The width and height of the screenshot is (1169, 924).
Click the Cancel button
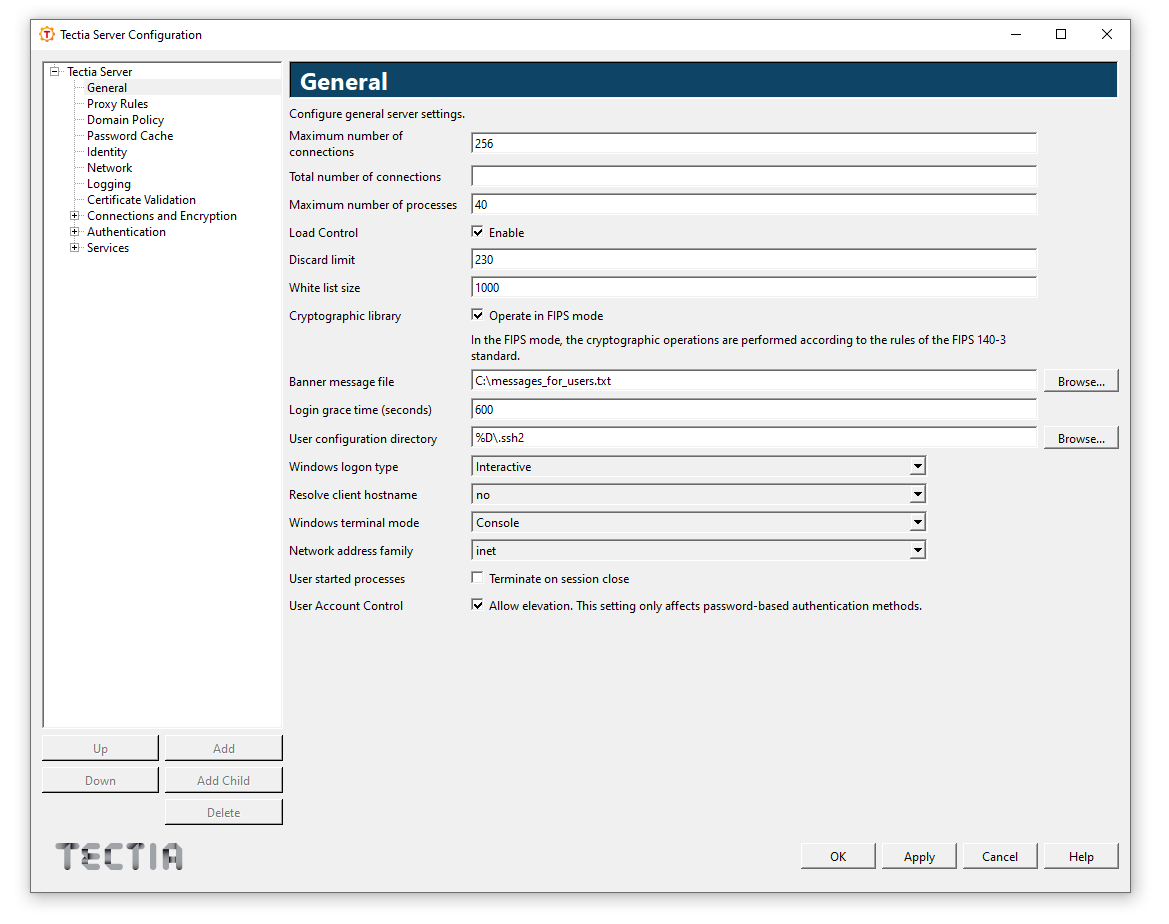coord(1000,856)
